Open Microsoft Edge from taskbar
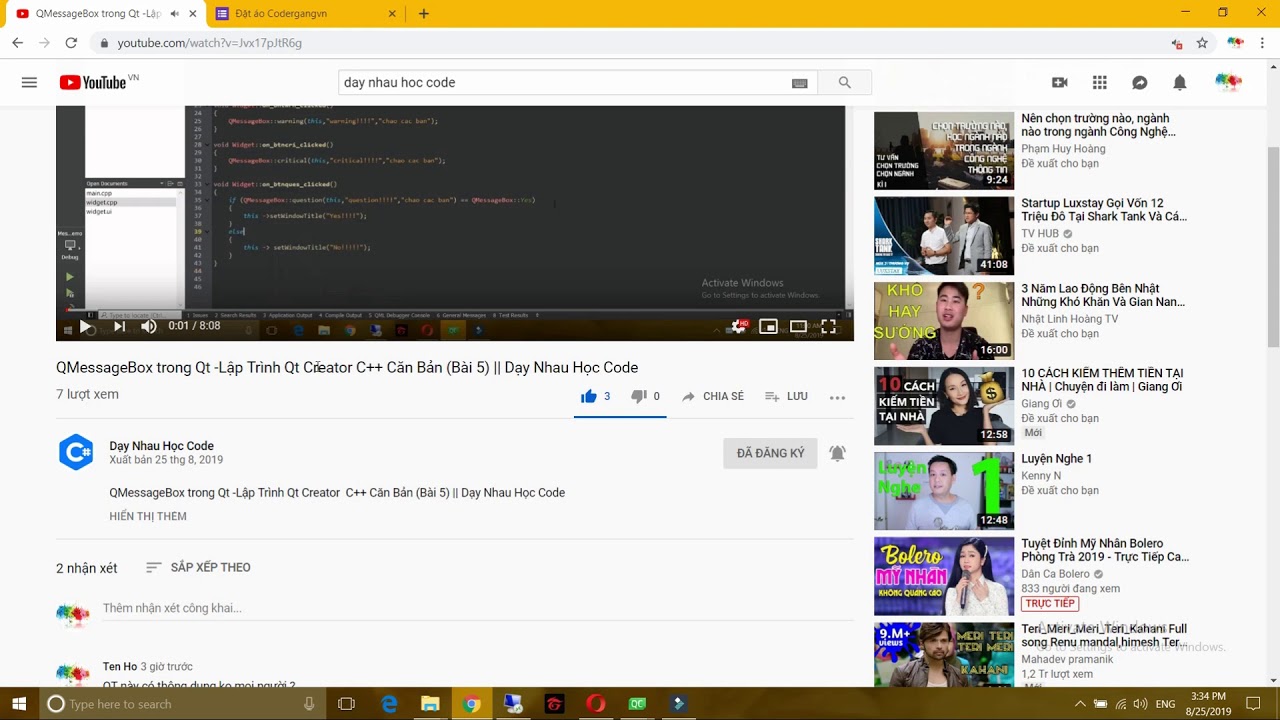 click(x=389, y=704)
